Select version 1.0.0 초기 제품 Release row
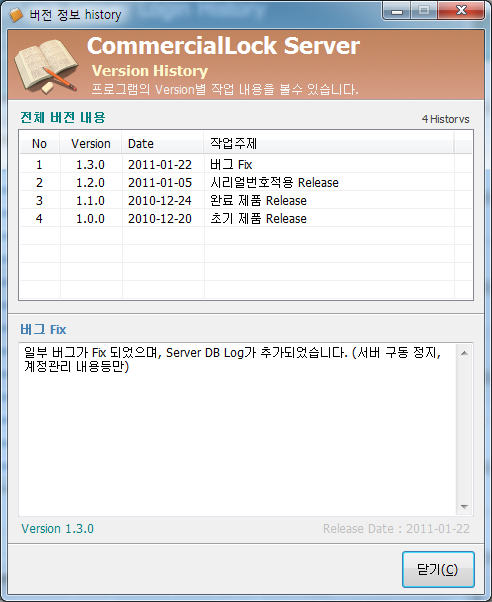The height and width of the screenshot is (602, 492). coord(246,219)
